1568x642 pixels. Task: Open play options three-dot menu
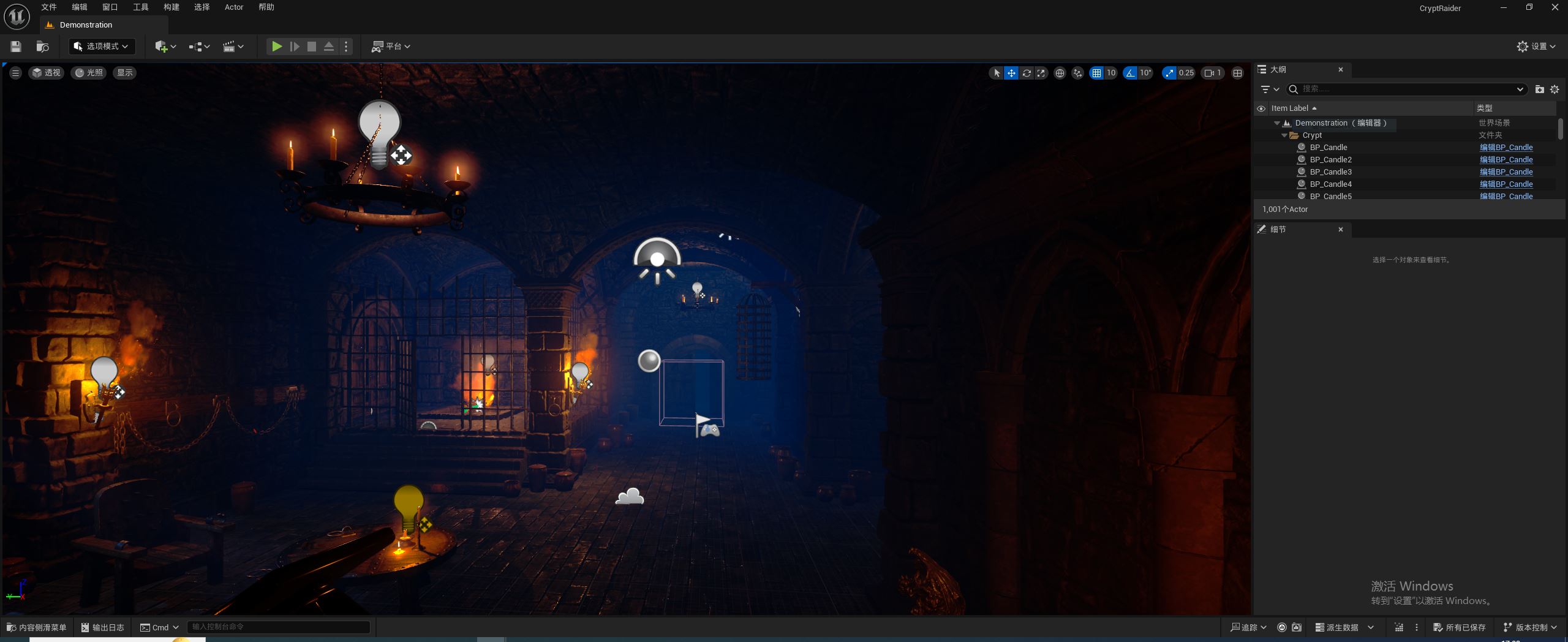point(346,47)
